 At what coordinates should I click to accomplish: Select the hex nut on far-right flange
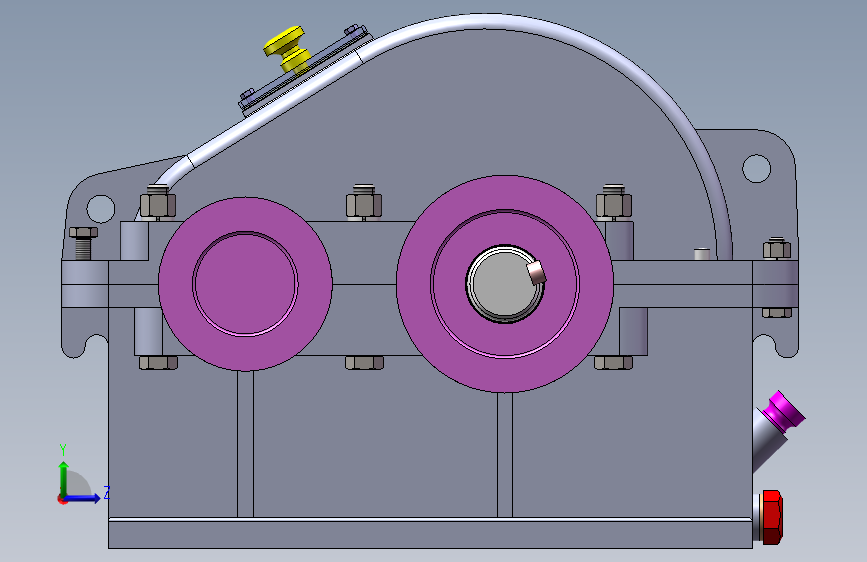click(777, 248)
